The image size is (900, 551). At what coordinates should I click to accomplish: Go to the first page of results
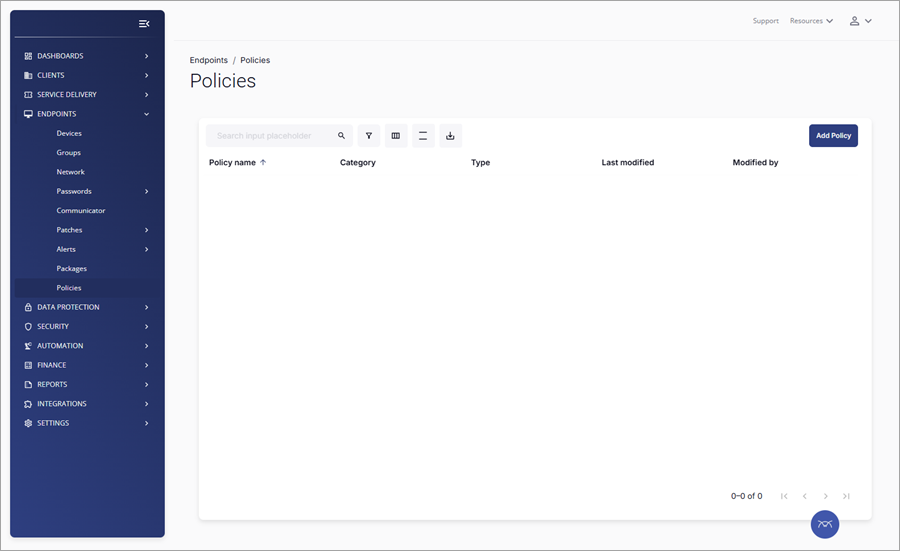[784, 496]
